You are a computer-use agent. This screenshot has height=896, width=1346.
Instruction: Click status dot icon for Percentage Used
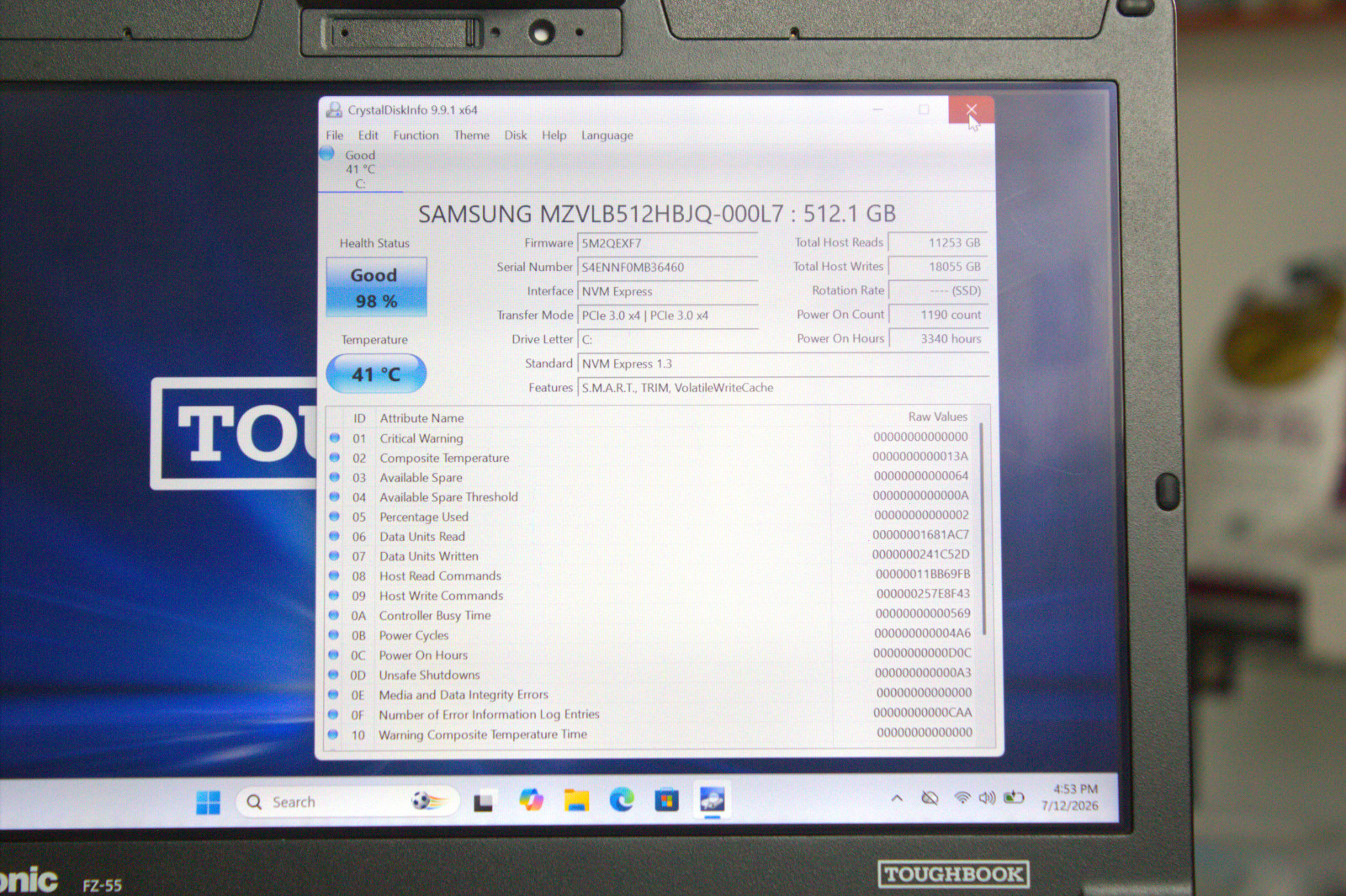click(x=334, y=516)
